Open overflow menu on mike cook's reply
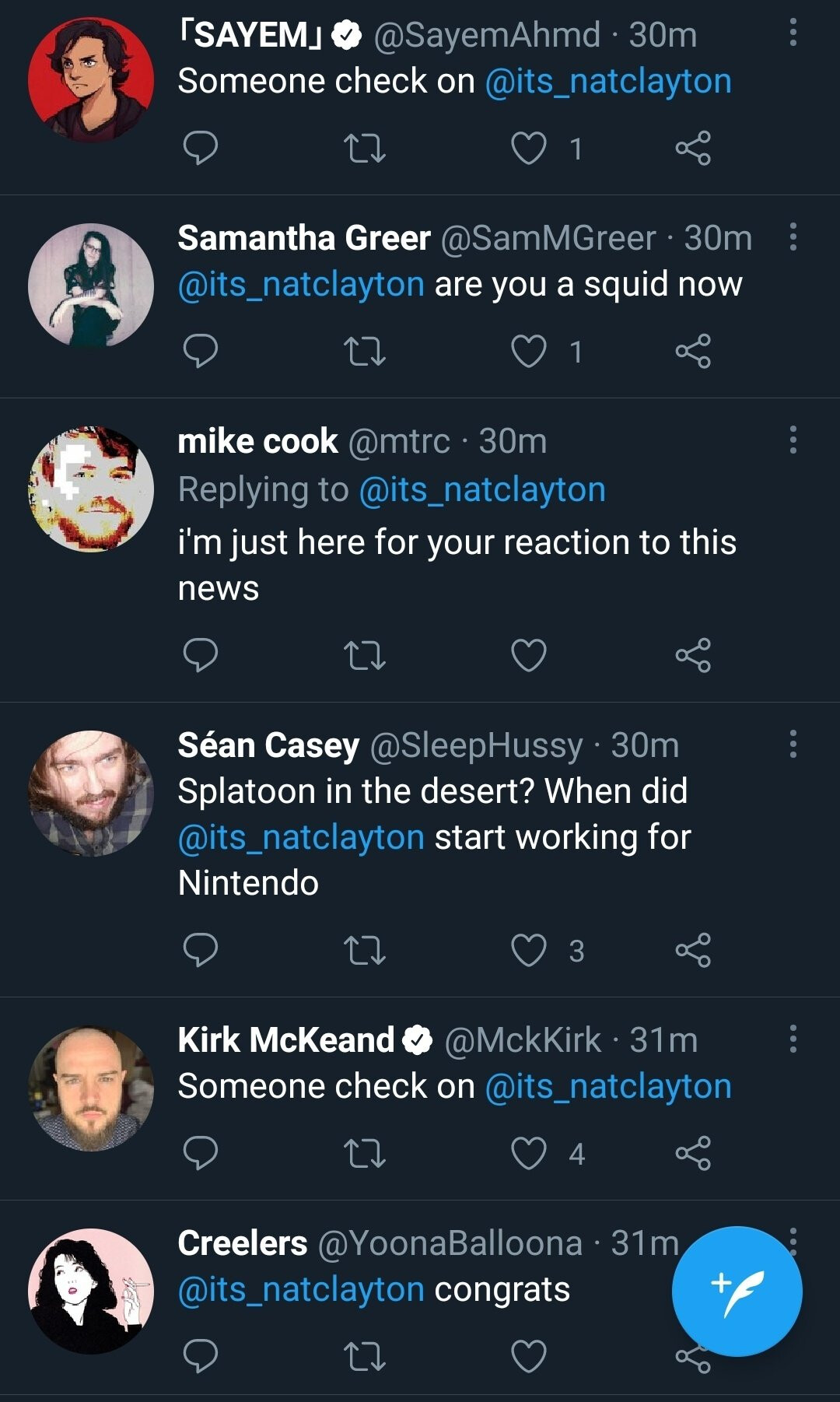 [793, 440]
